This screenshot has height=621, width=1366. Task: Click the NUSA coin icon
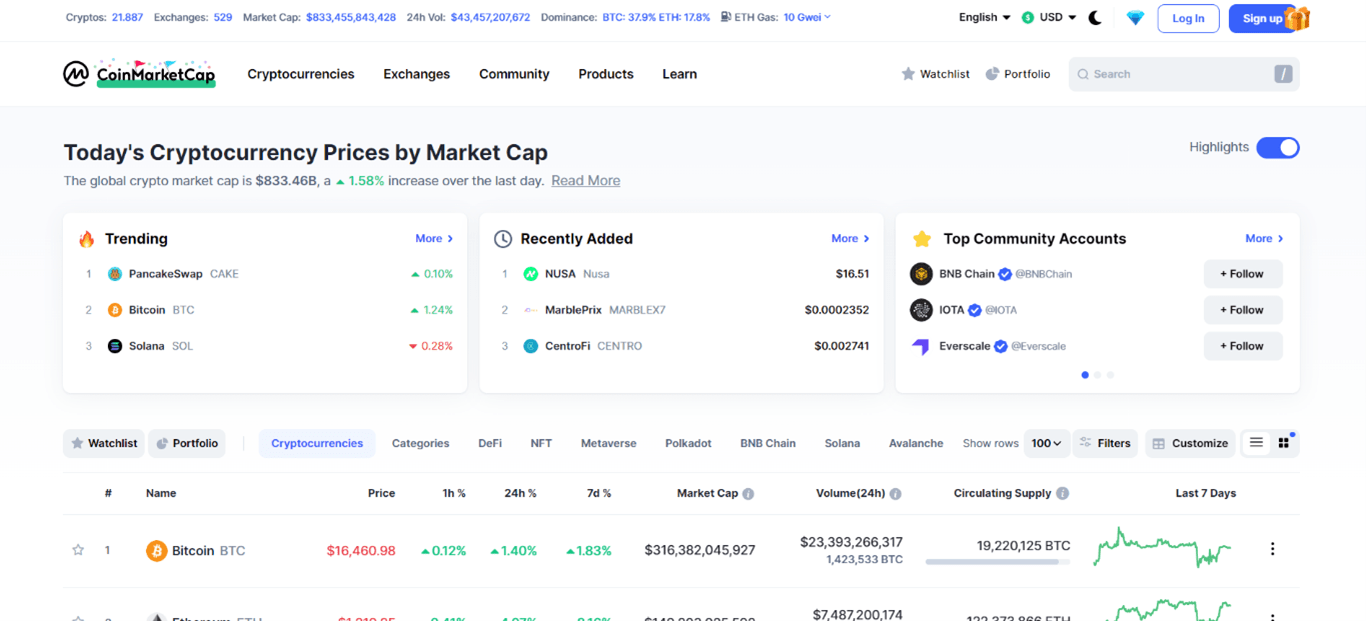[531, 274]
